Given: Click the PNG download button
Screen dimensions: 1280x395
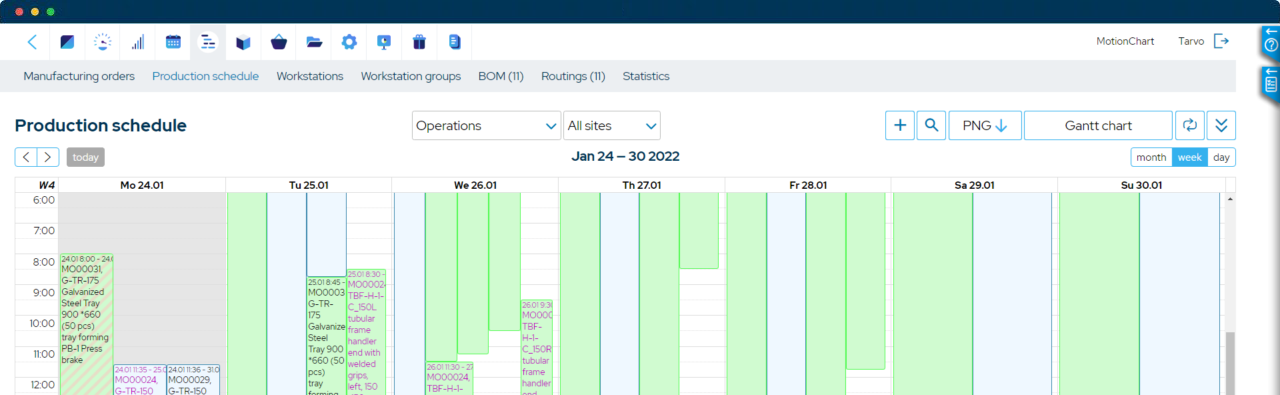Looking at the screenshot, I should 984,125.
